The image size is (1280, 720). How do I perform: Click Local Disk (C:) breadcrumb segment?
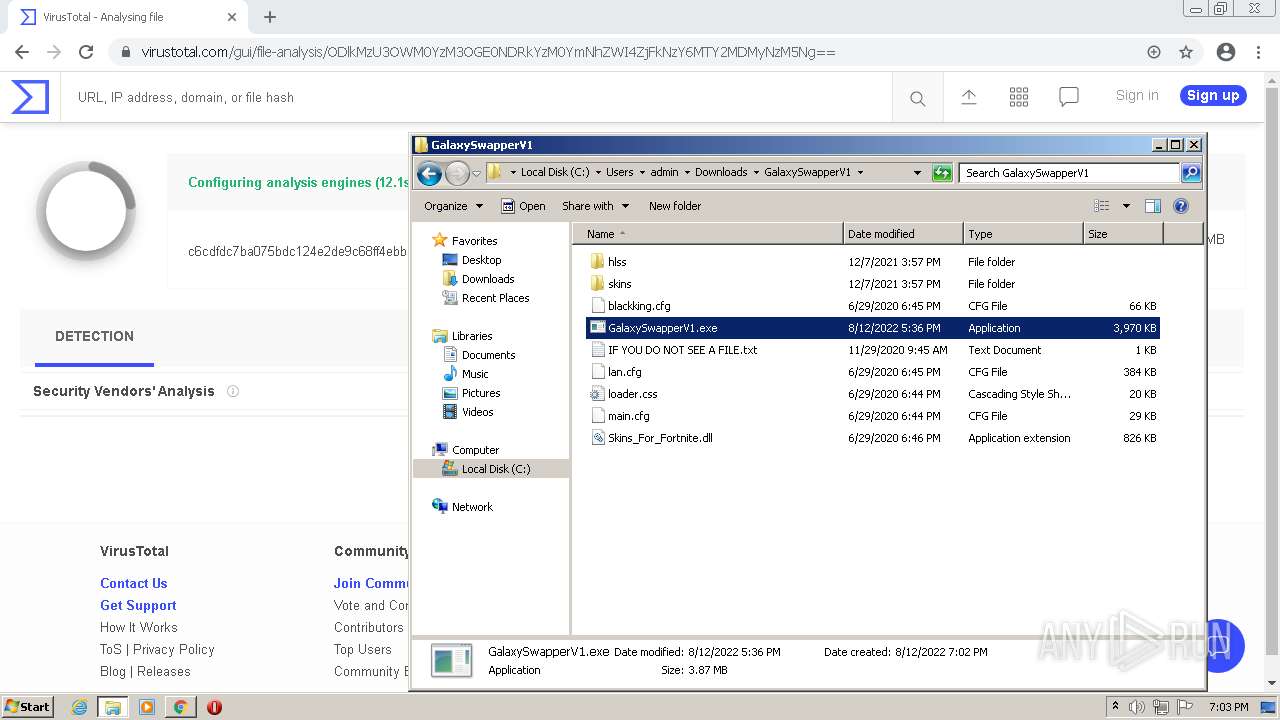(555, 172)
